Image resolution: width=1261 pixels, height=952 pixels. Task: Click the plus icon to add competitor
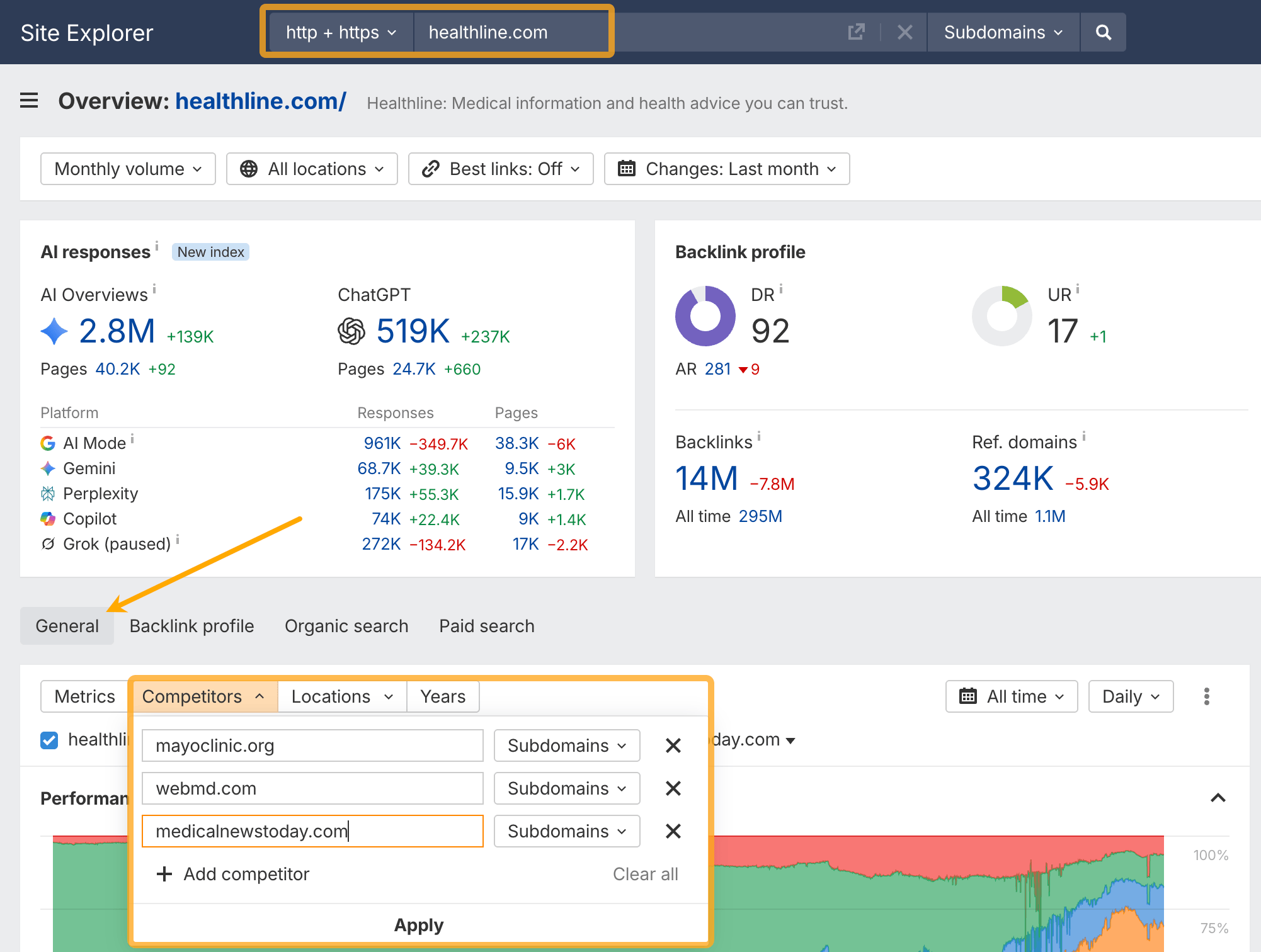click(x=164, y=874)
